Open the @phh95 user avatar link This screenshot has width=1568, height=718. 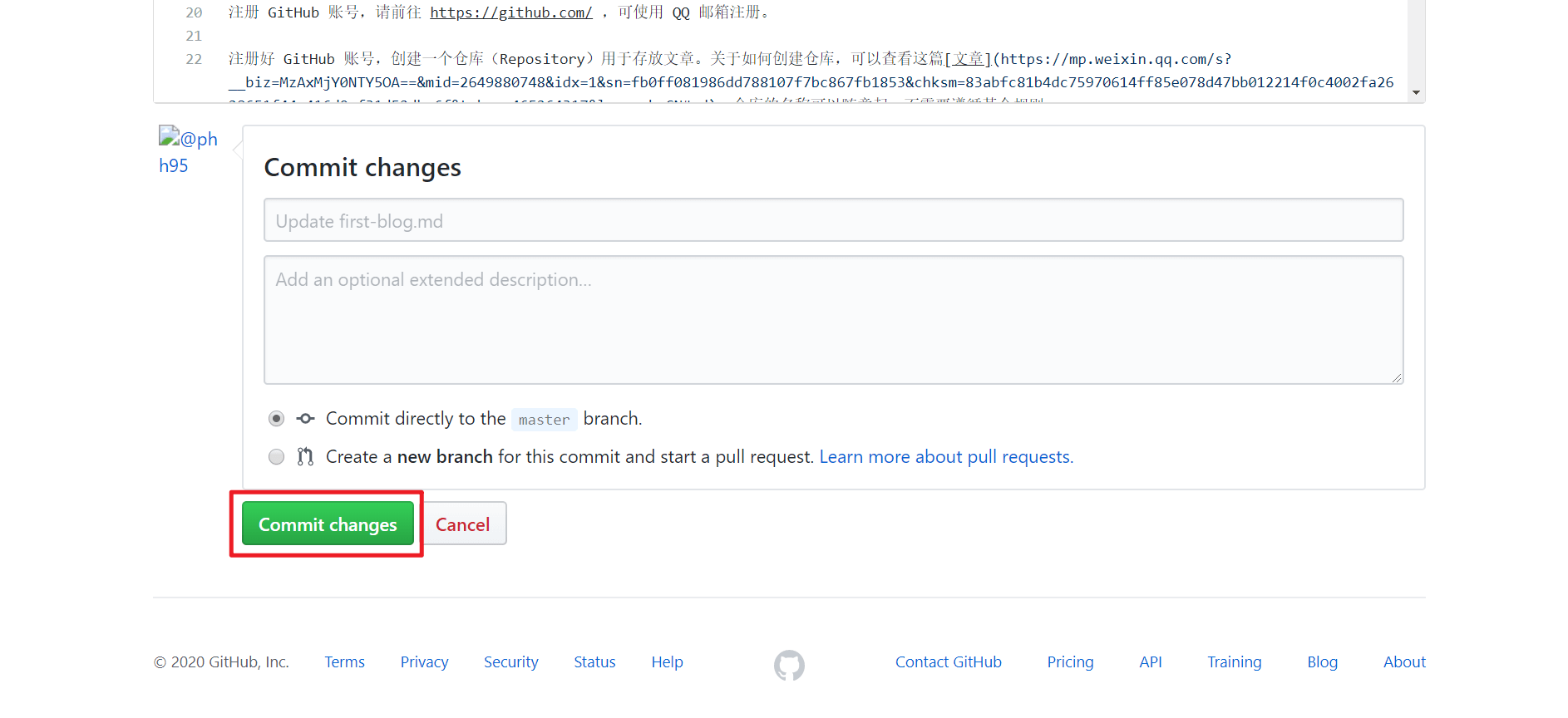pos(188,151)
